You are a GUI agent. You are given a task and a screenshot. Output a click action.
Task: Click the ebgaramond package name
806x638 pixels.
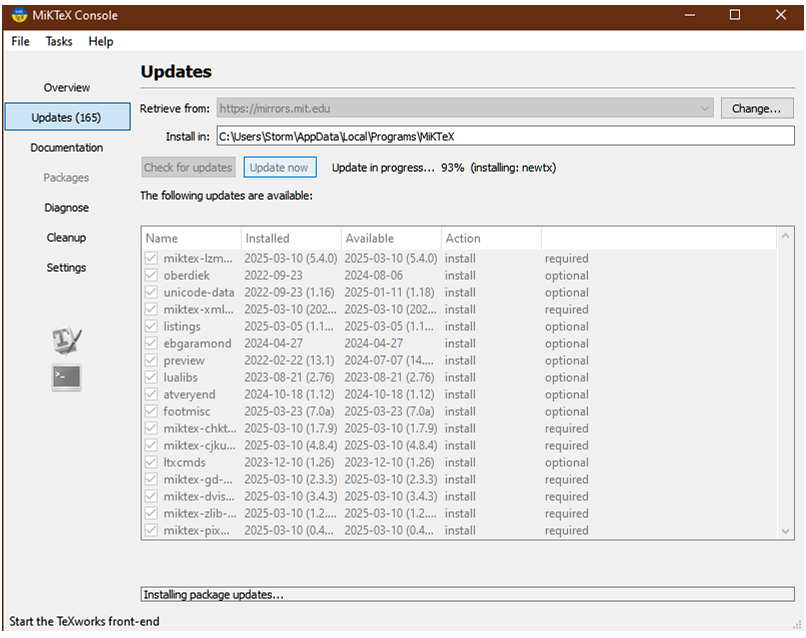click(x=197, y=343)
